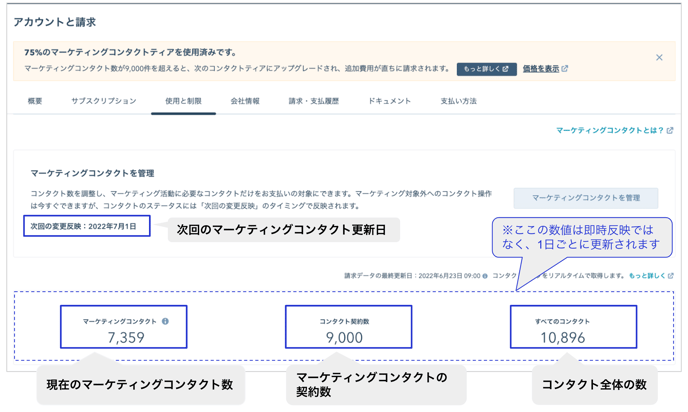
Task: Switch to the ドキュメント tab
Action: tap(390, 101)
